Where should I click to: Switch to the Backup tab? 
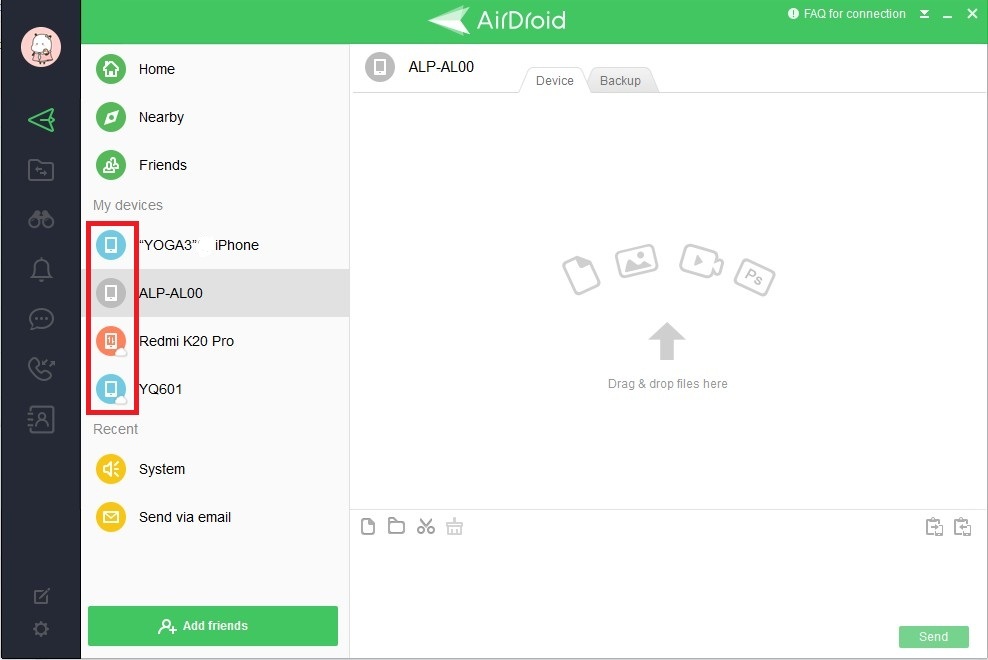[620, 80]
